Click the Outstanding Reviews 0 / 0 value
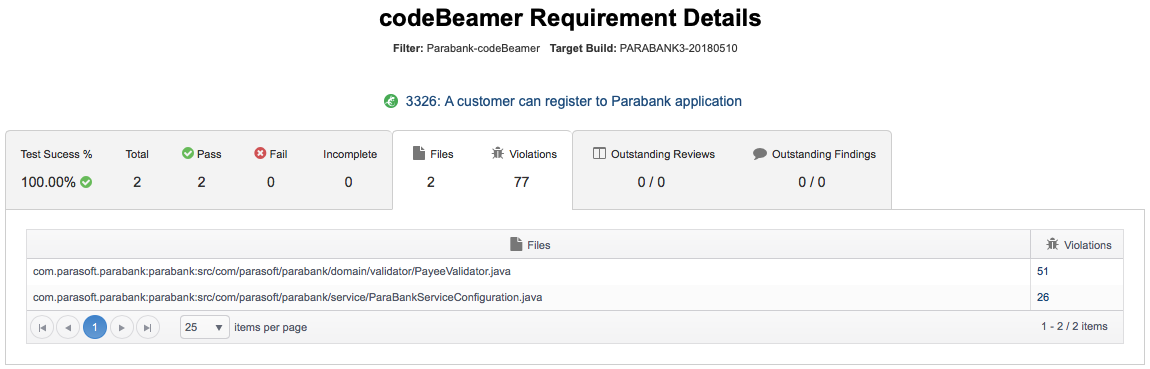This screenshot has height=369, width=1150. 651,182
